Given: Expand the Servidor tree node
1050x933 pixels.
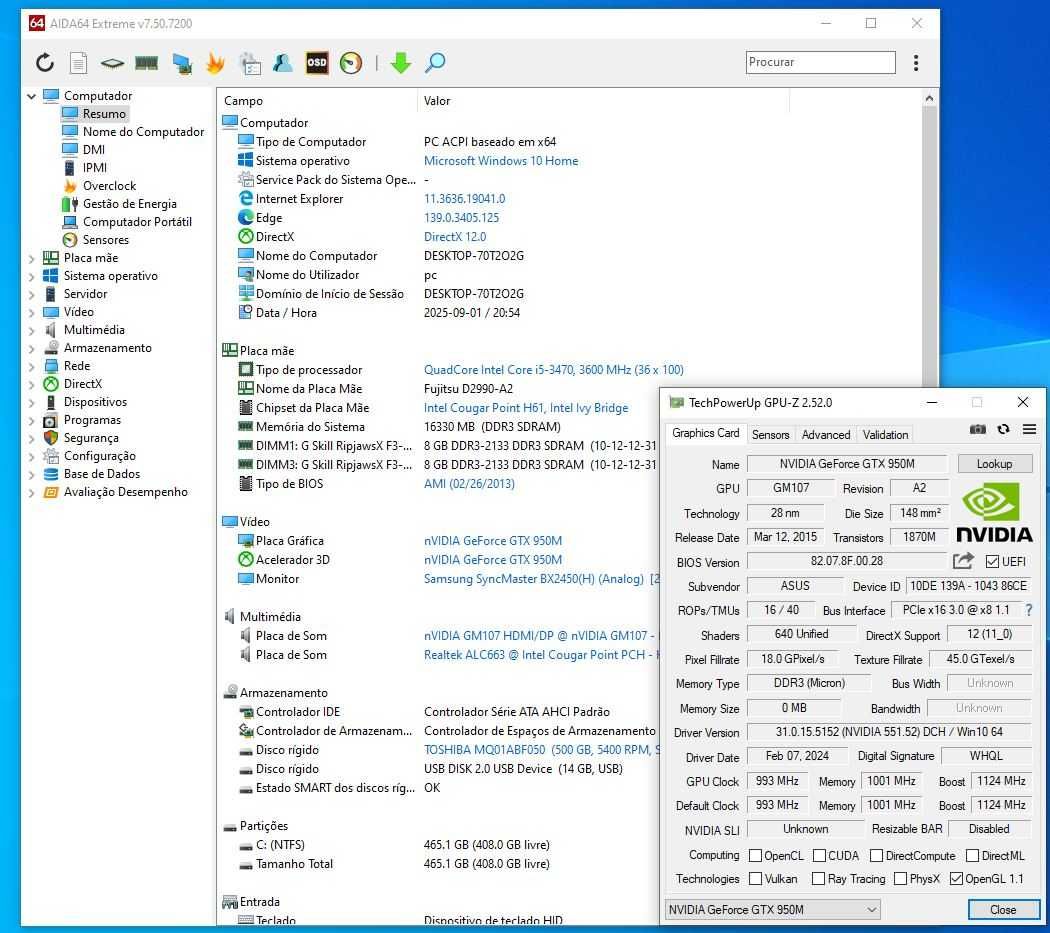Looking at the screenshot, I should 31,294.
